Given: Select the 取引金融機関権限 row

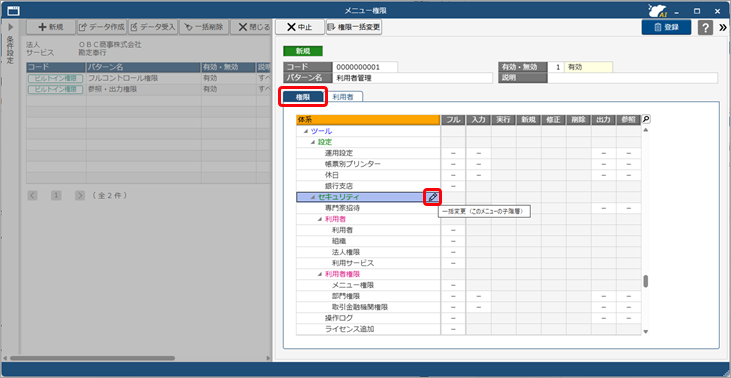Looking at the screenshot, I should 368,307.
